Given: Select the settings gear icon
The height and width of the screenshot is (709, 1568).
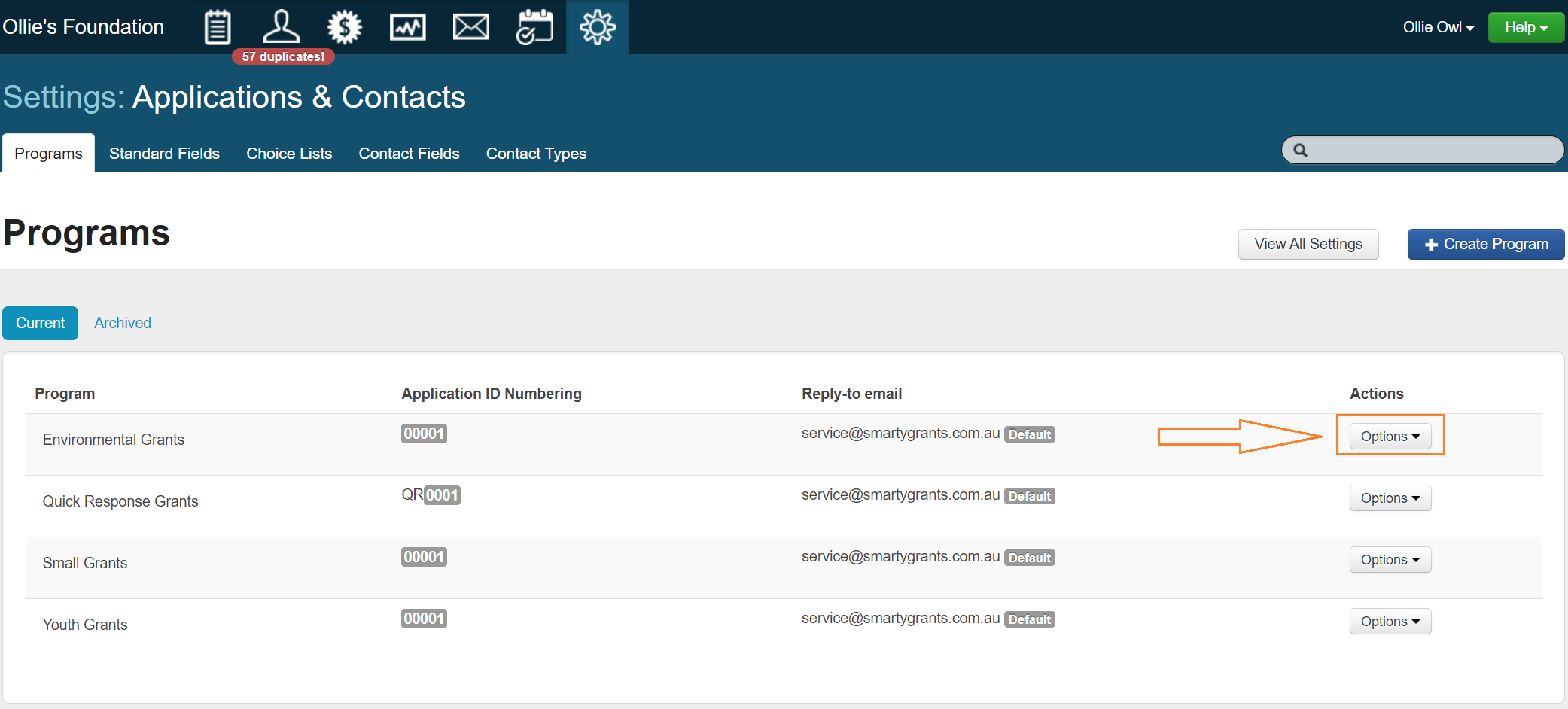Looking at the screenshot, I should pos(597,28).
